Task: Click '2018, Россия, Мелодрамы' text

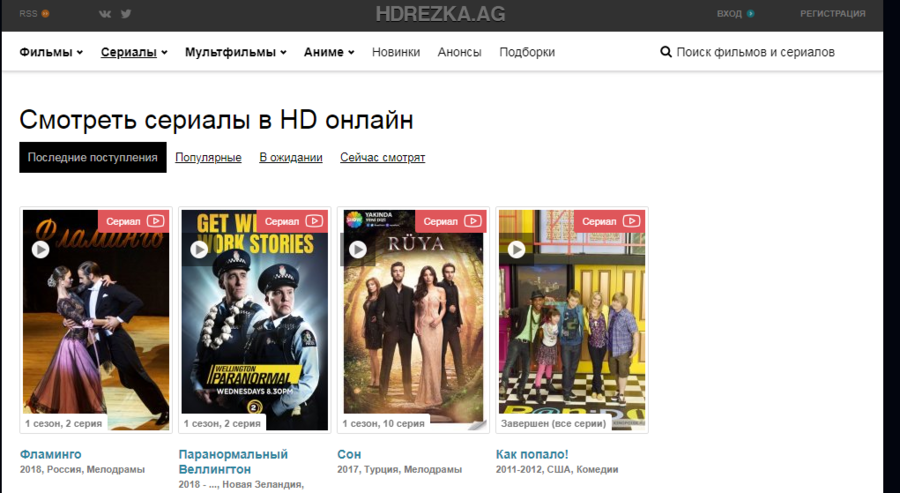Action: [x=82, y=469]
